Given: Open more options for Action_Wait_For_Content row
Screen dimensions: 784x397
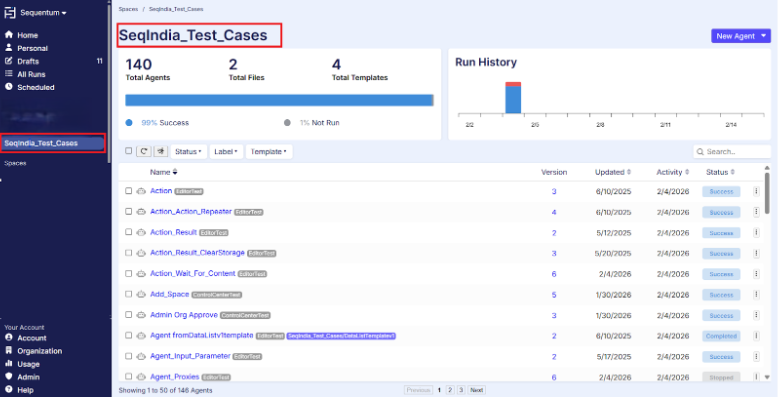Looking at the screenshot, I should pyautogui.click(x=756, y=274).
